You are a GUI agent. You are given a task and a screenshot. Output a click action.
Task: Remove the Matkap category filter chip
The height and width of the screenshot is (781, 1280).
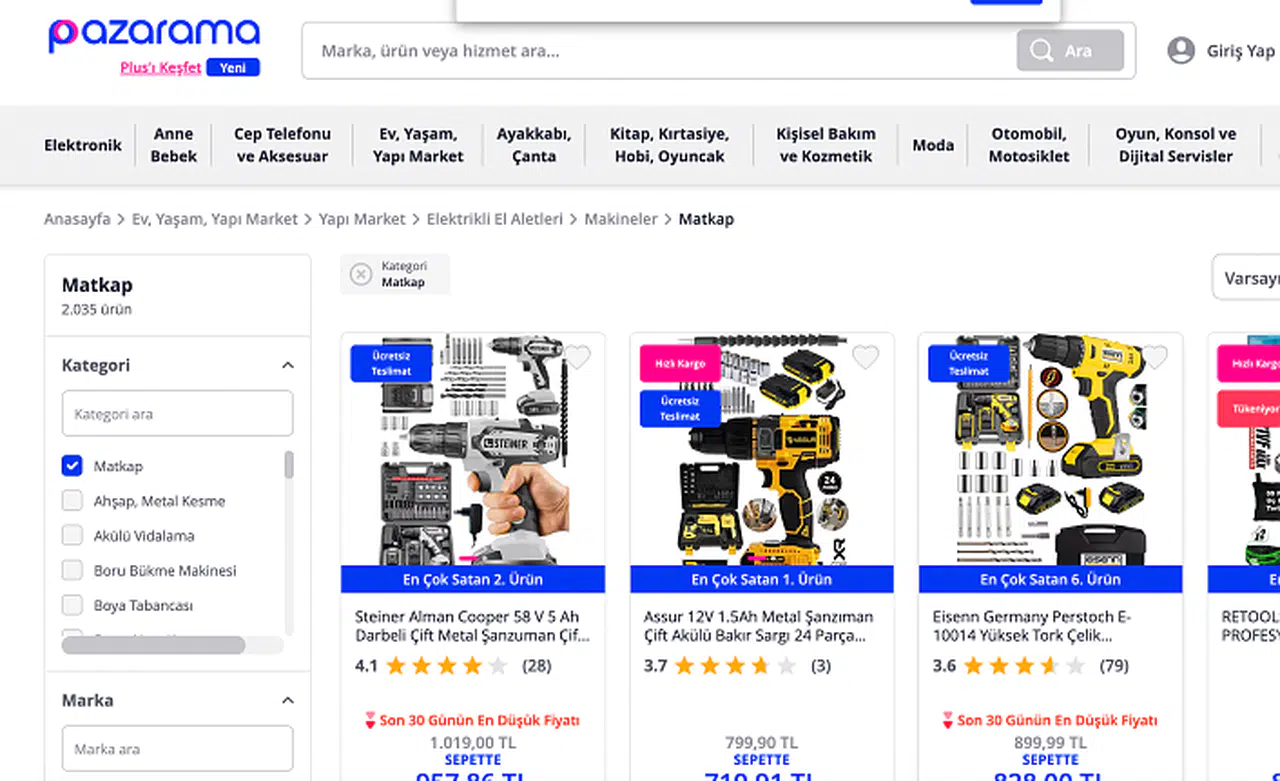[360, 274]
